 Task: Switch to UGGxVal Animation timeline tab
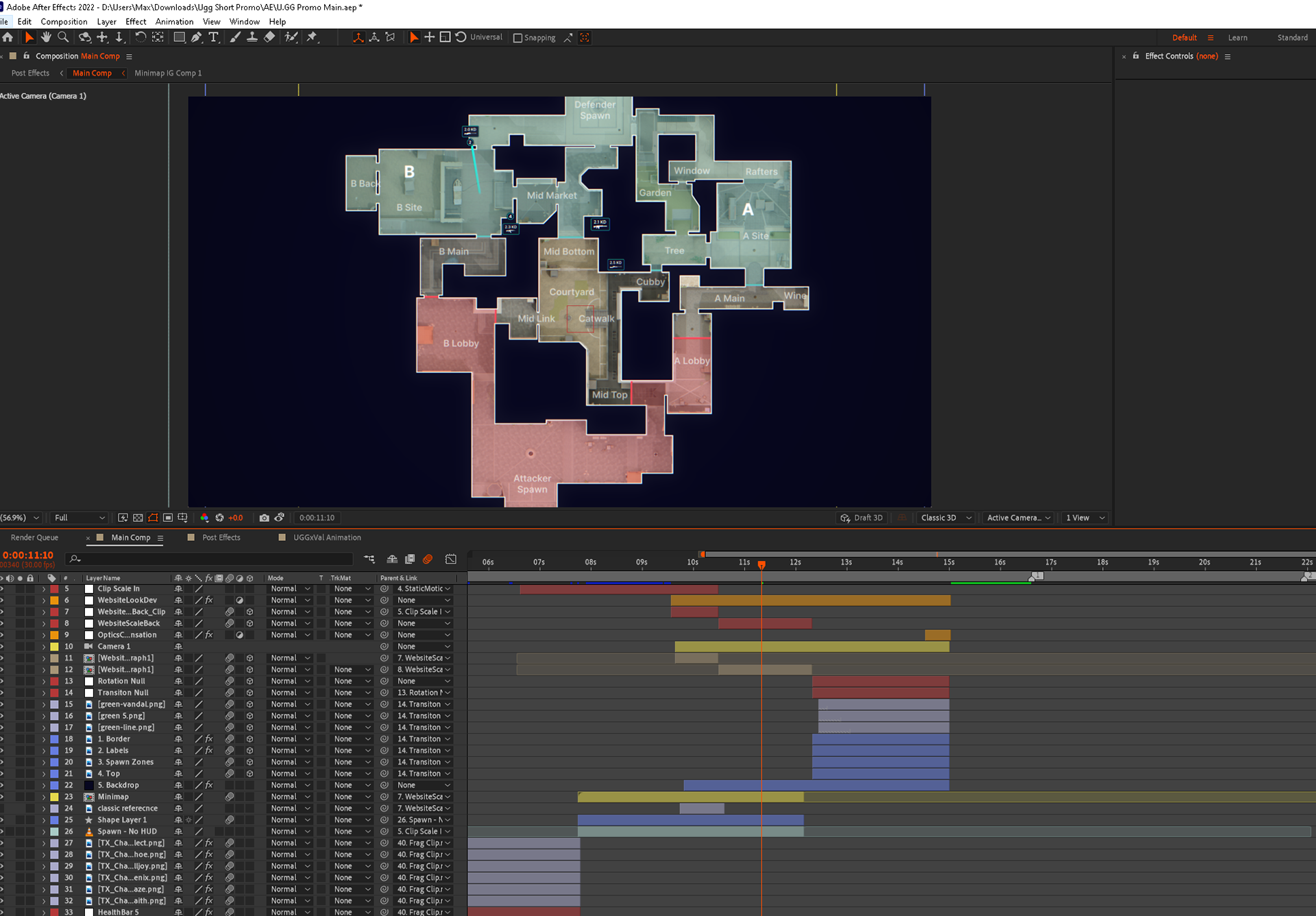(327, 538)
